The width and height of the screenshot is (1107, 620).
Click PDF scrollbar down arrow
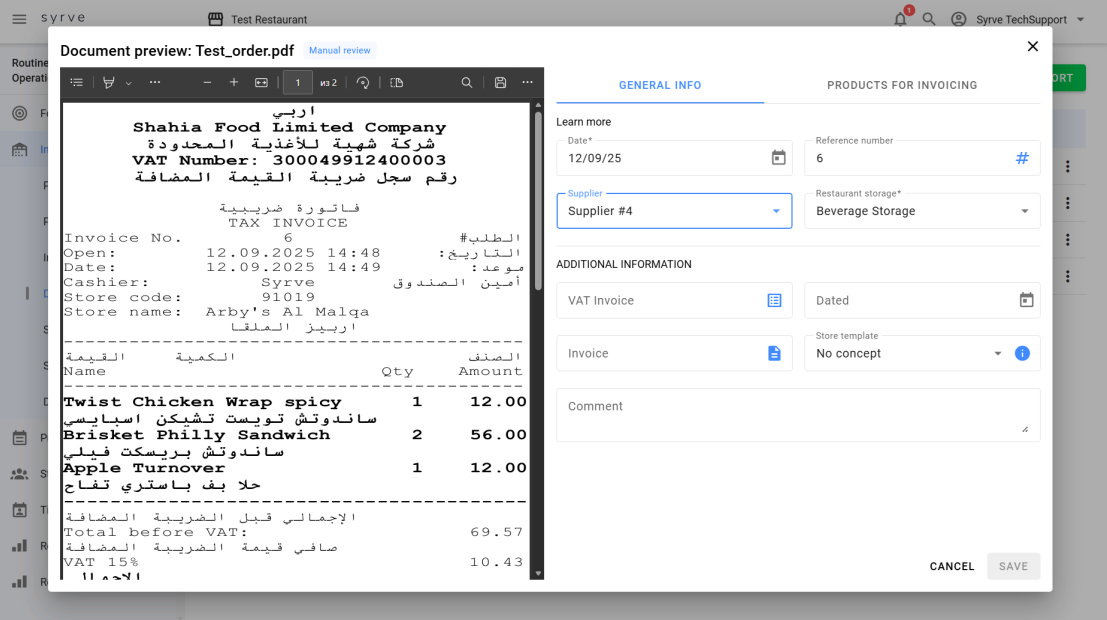point(538,573)
